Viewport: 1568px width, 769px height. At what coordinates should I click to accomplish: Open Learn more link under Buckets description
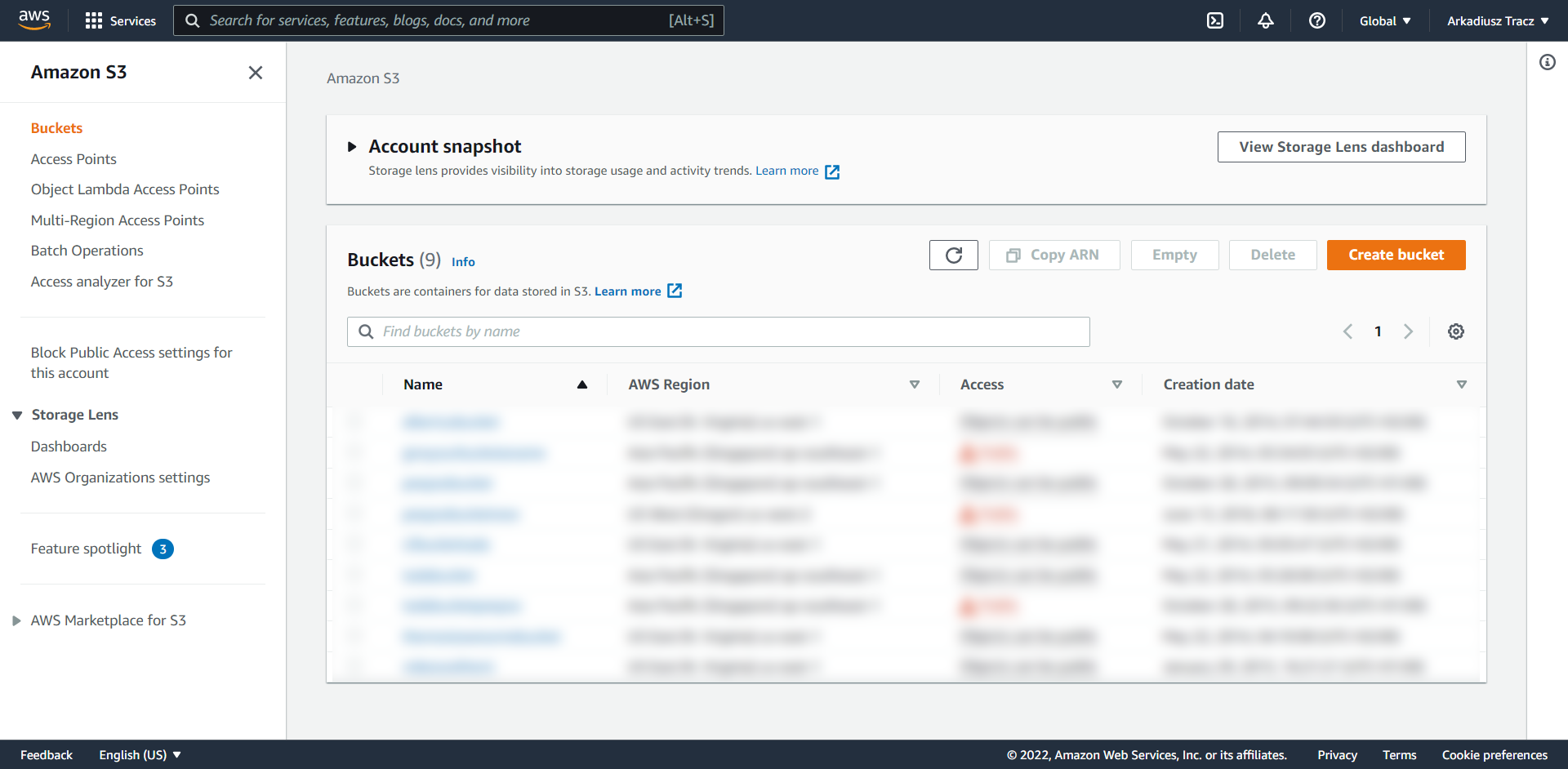tap(627, 291)
